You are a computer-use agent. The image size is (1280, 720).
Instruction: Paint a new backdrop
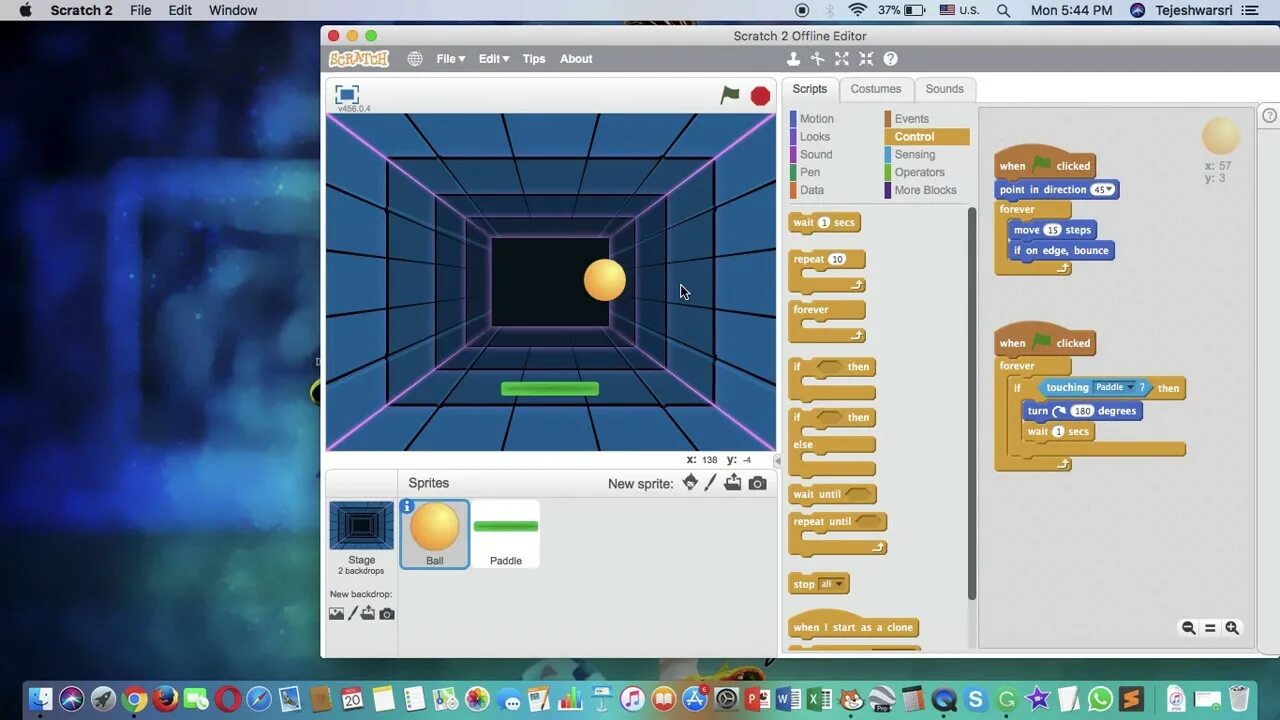[352, 613]
